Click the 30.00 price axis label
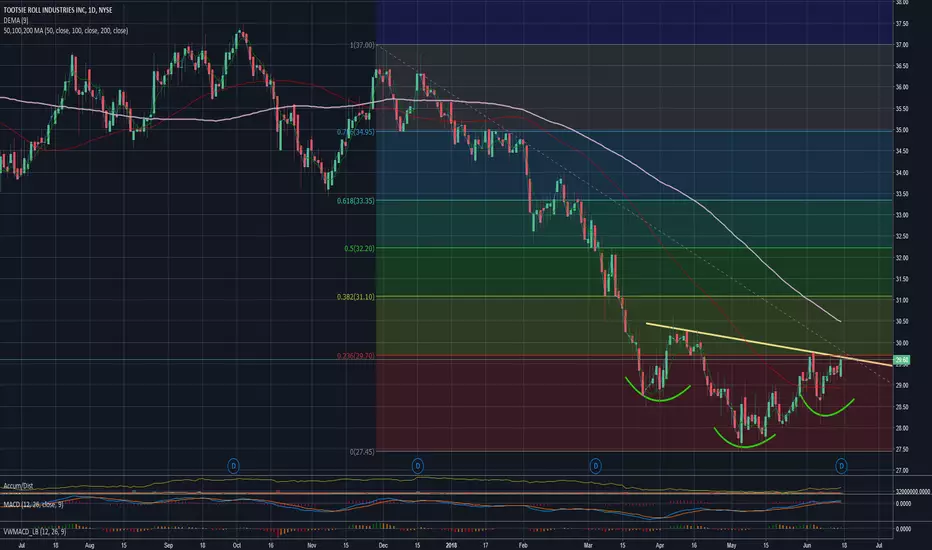Viewport: 932px width, 550px height. (902, 343)
